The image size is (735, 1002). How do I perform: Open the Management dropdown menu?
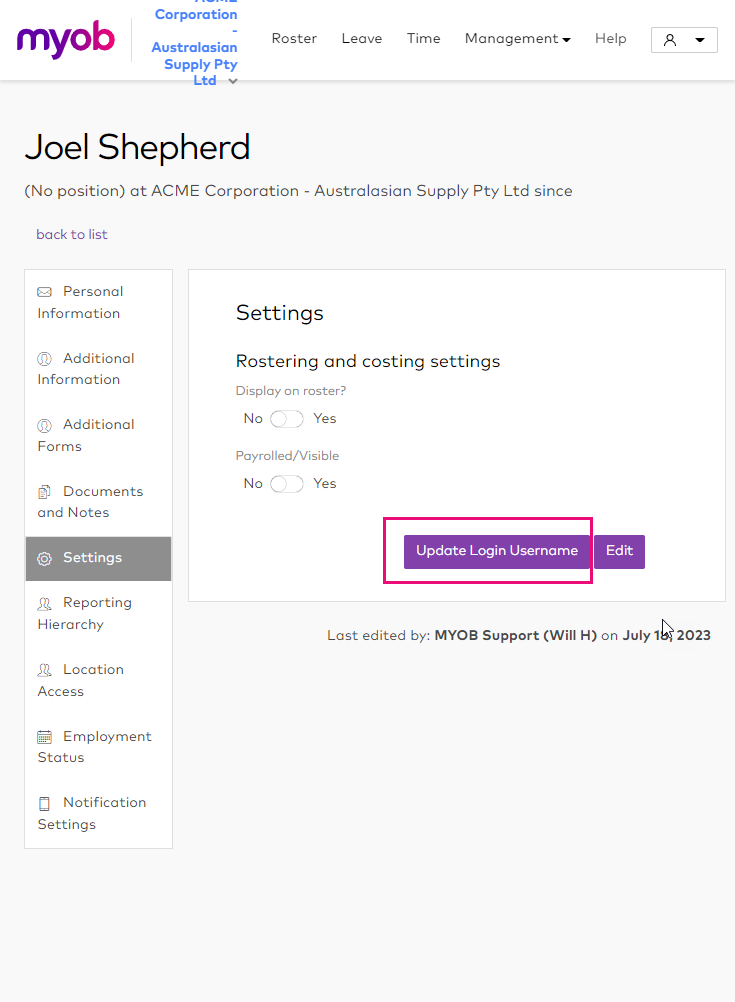[517, 39]
